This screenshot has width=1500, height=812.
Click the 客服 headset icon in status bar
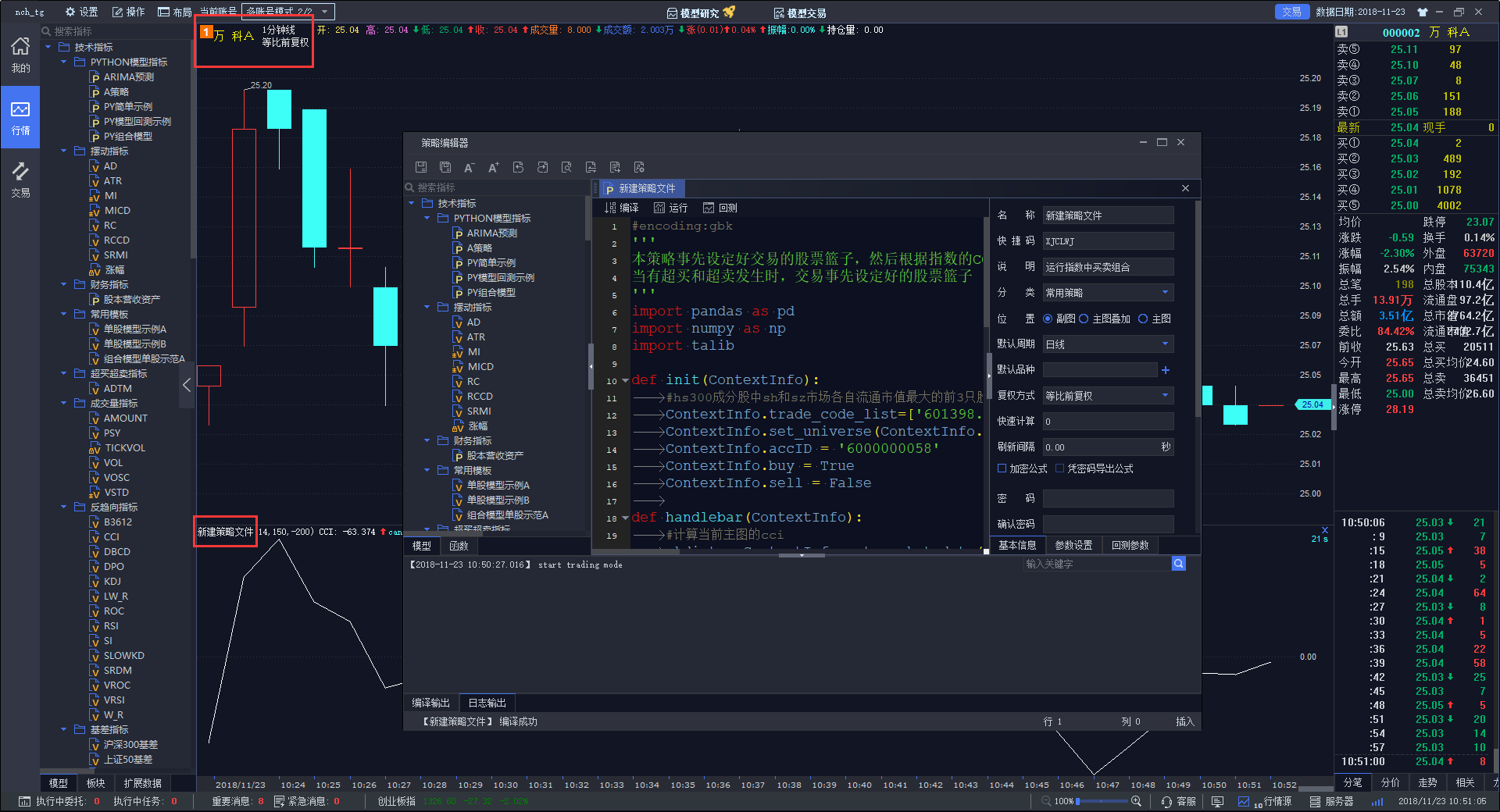coord(1166,801)
